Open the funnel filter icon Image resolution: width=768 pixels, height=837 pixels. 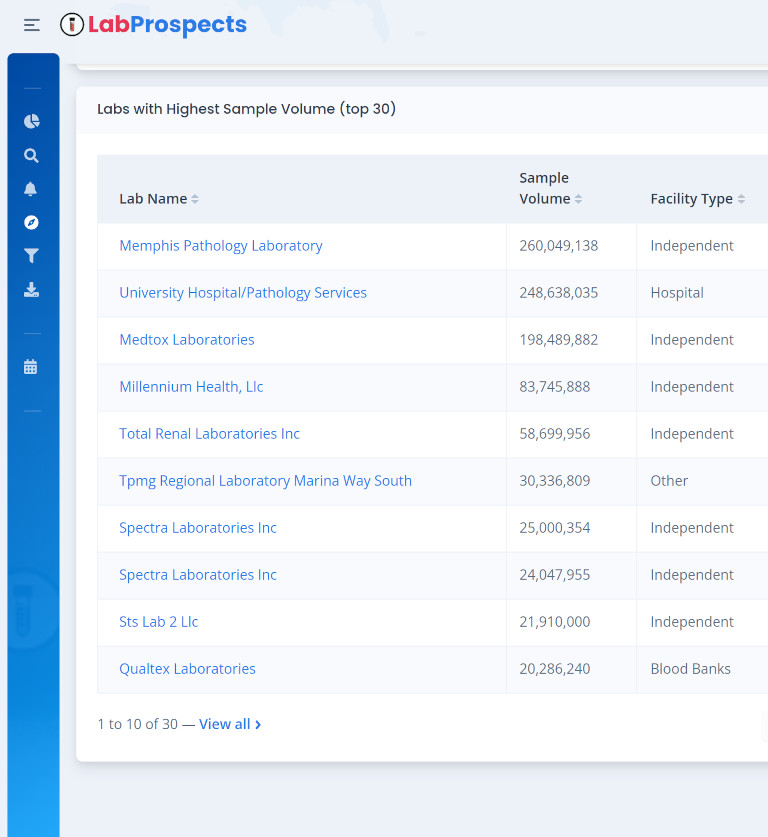[31, 256]
